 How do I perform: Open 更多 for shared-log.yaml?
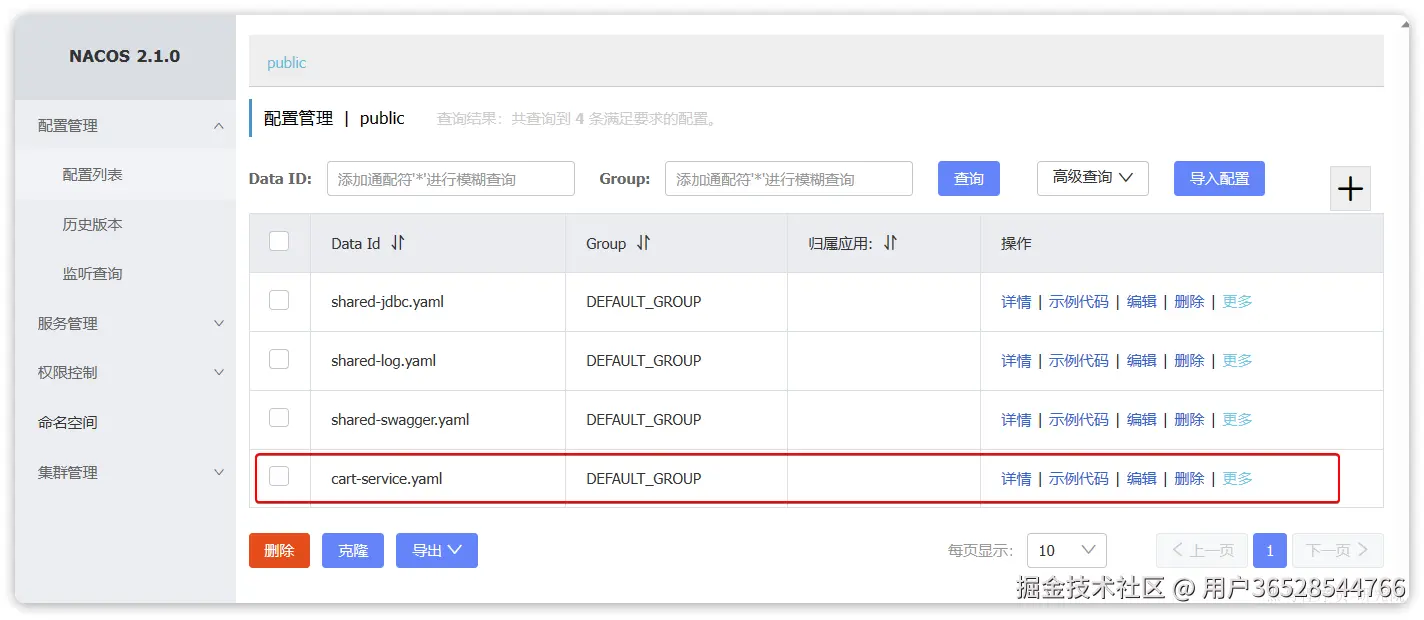[x=1237, y=361]
